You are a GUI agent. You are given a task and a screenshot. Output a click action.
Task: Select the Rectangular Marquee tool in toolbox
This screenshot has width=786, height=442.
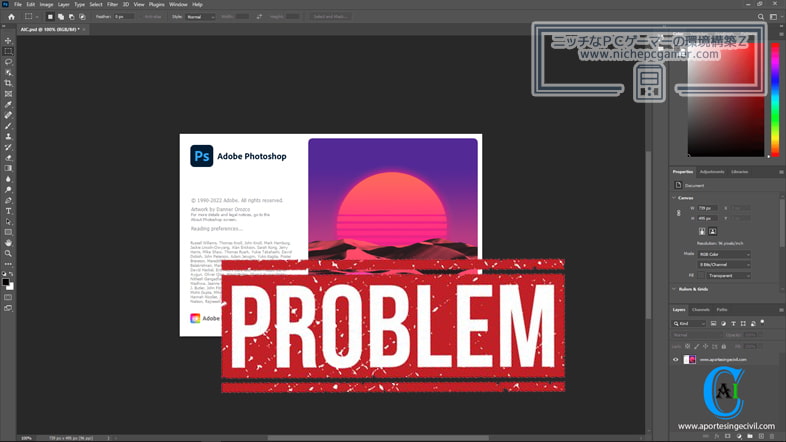(x=8, y=51)
